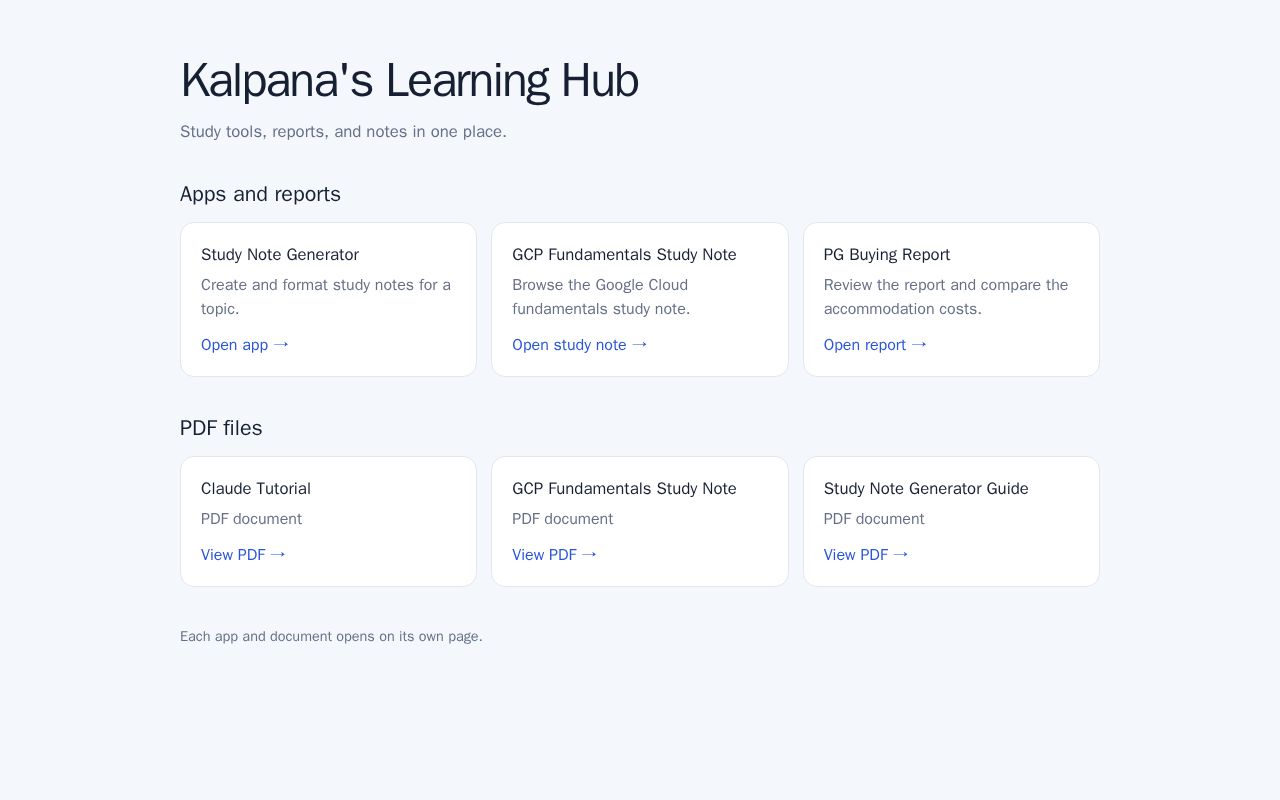
Task: Click the 'Study tools, reports, and notes' subtitle
Action: point(343,132)
